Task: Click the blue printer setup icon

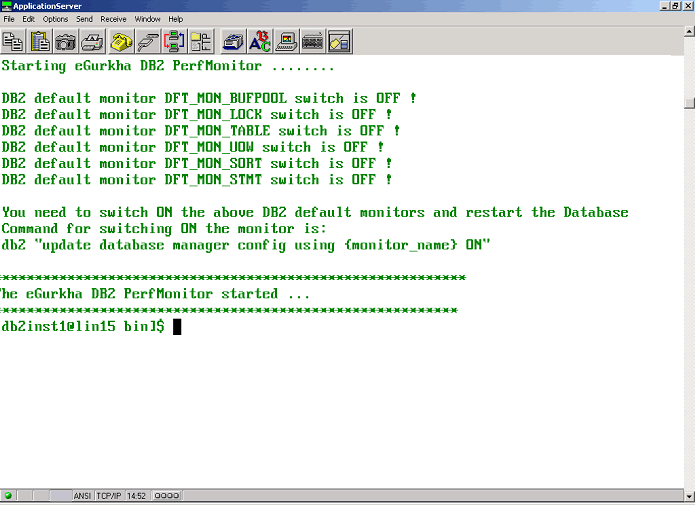Action: click(x=233, y=42)
